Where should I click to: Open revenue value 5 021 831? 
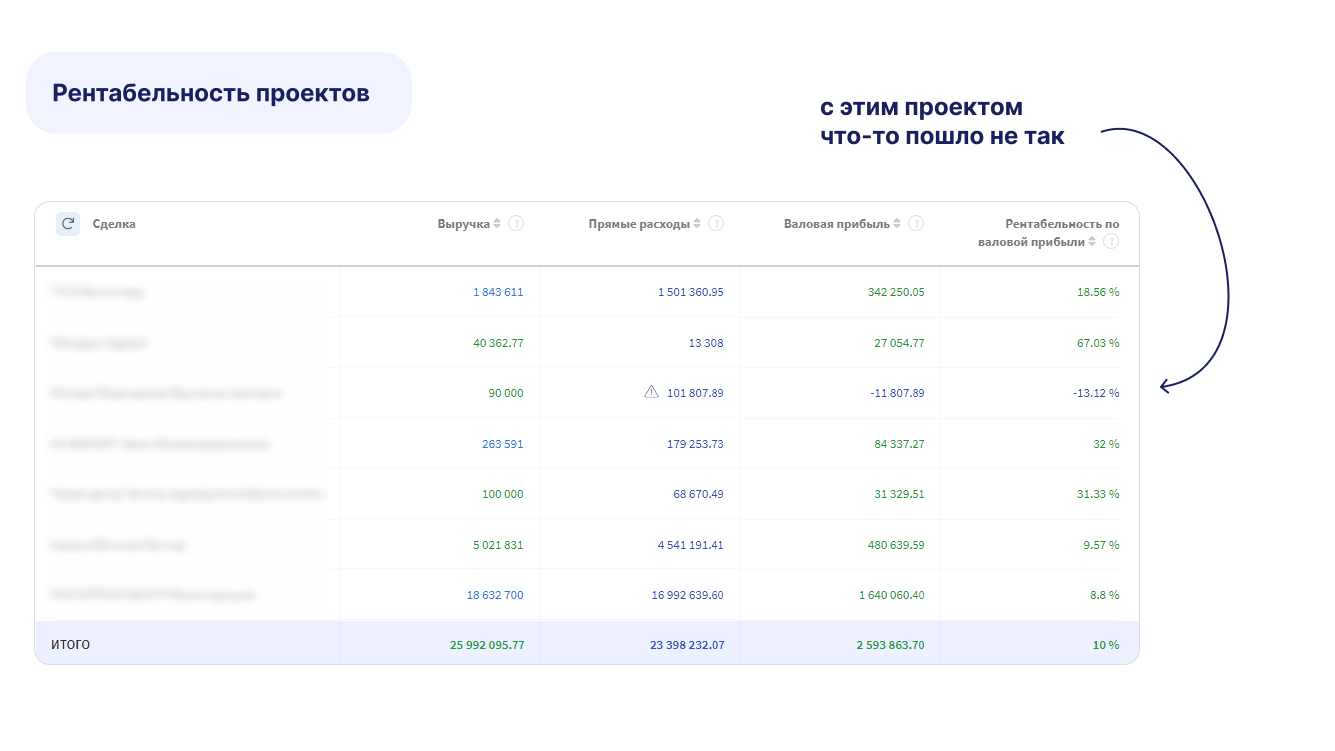pyautogui.click(x=498, y=545)
